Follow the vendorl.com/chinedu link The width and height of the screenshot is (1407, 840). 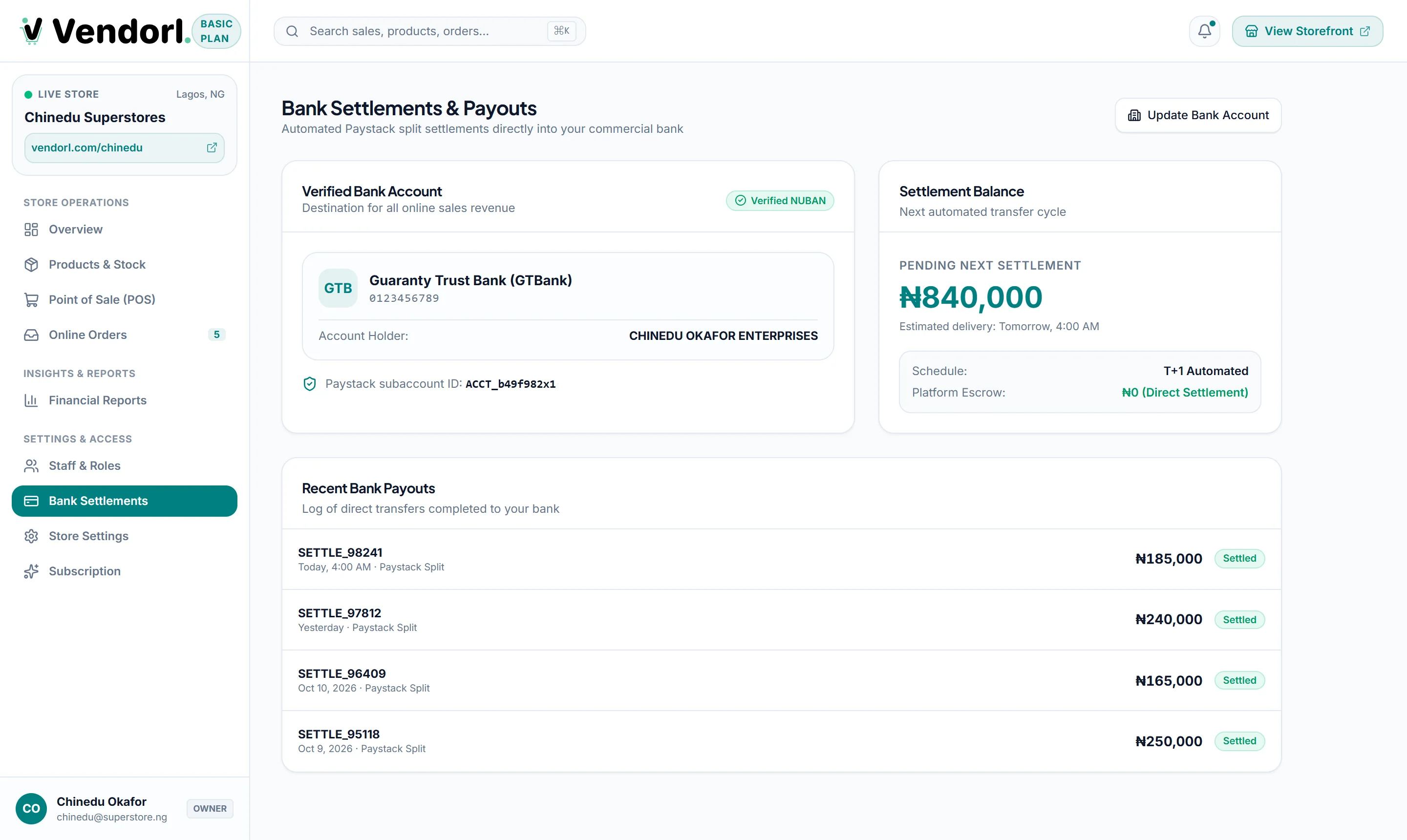point(125,148)
